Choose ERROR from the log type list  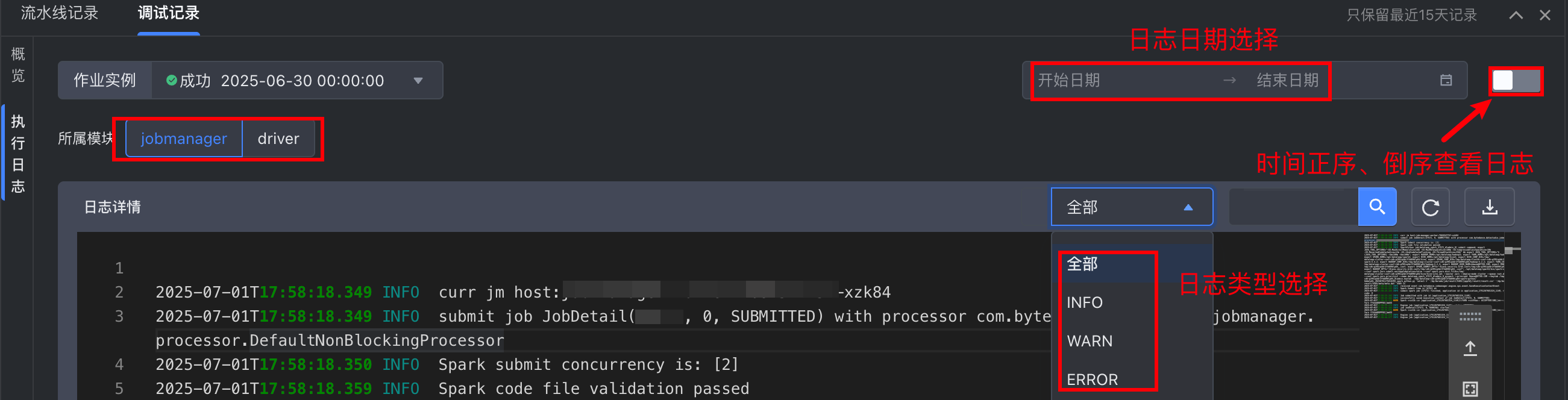(1092, 380)
